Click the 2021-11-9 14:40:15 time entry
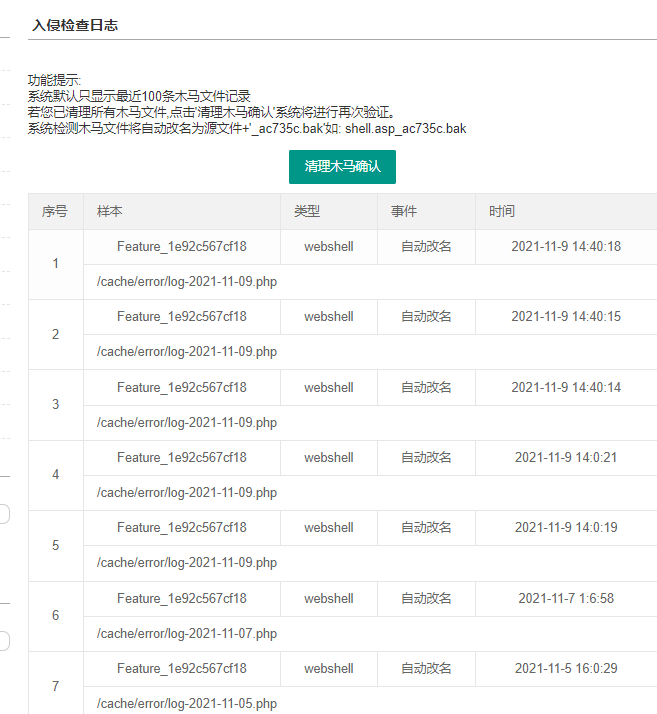The height and width of the screenshot is (714, 657). 566,317
